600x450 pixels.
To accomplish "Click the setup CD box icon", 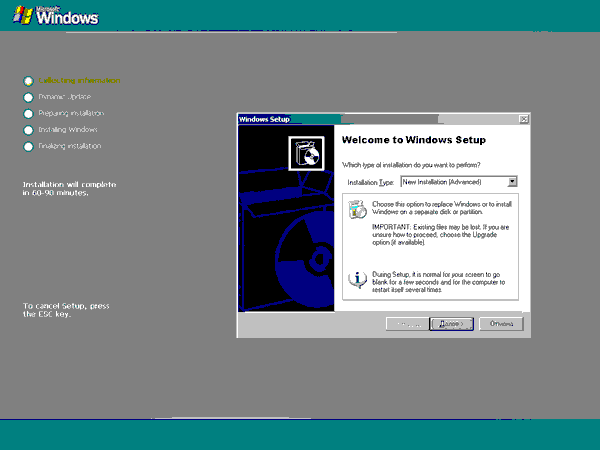I will point(306,153).
